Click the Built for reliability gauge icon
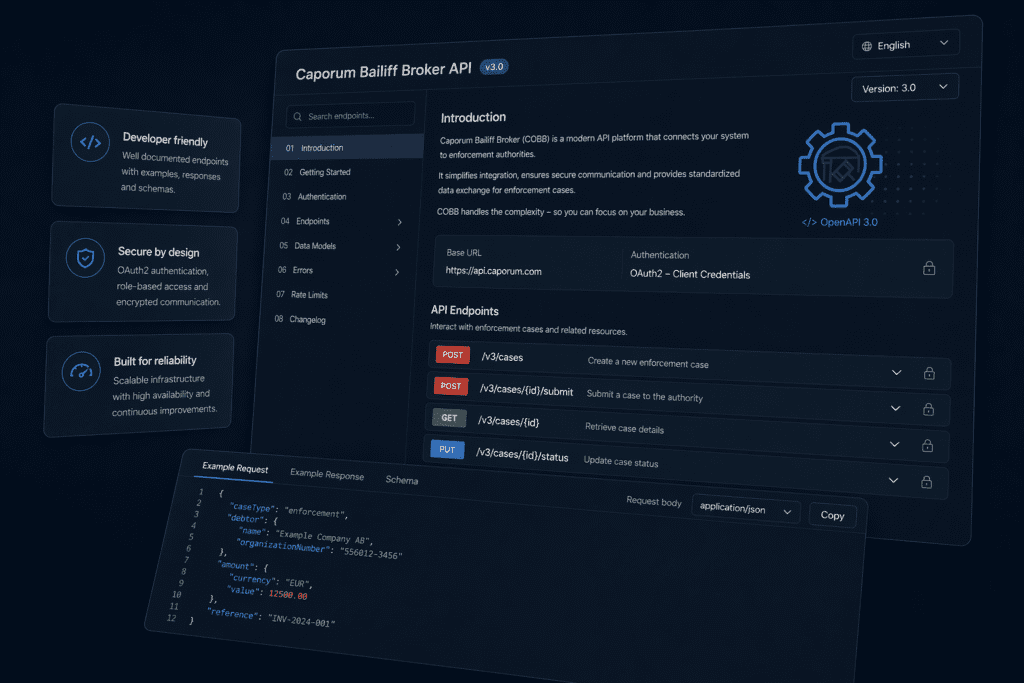The width and height of the screenshot is (1024, 683). click(81, 371)
